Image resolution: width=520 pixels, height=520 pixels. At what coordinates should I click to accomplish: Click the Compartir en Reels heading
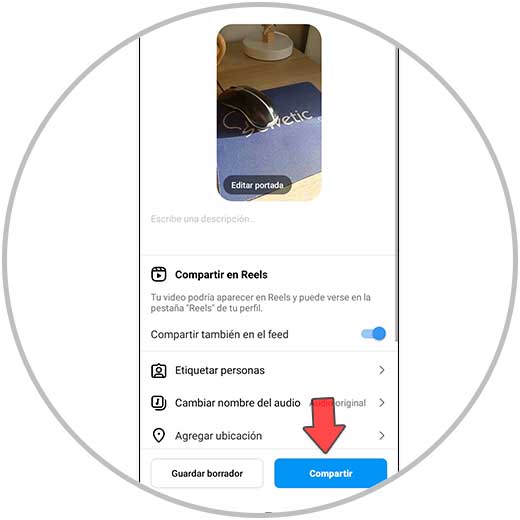pyautogui.click(x=221, y=274)
